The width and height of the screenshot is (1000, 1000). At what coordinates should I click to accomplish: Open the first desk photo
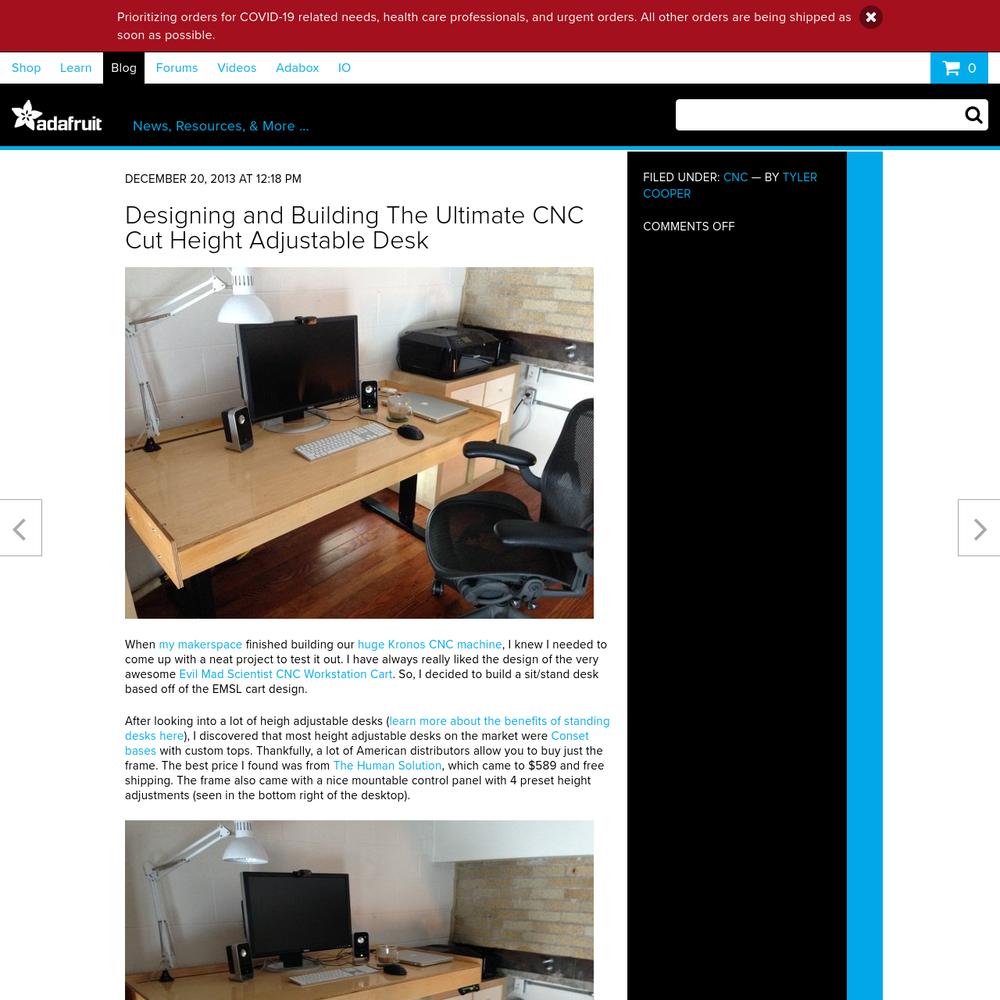coord(359,443)
